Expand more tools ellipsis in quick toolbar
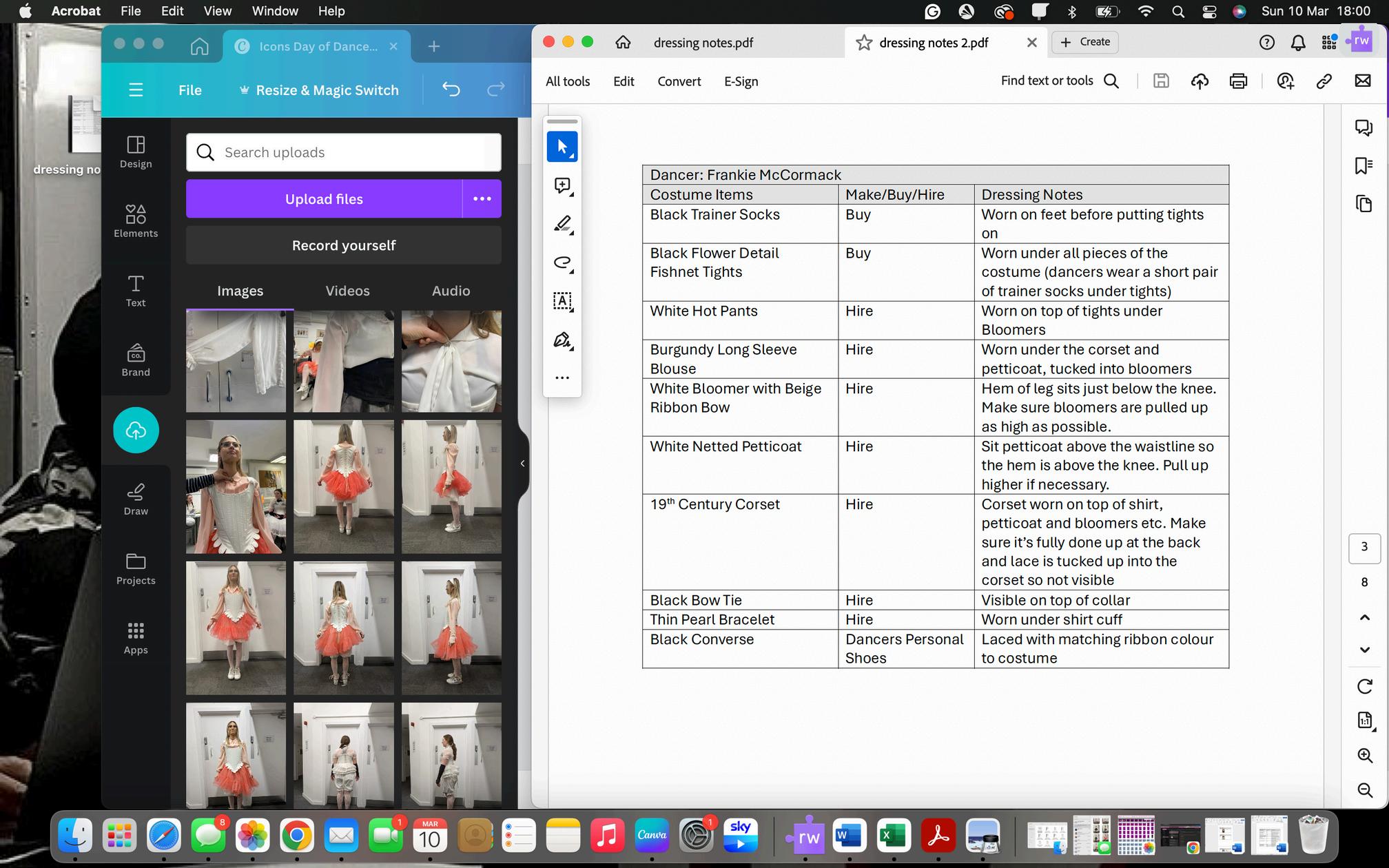 point(562,378)
